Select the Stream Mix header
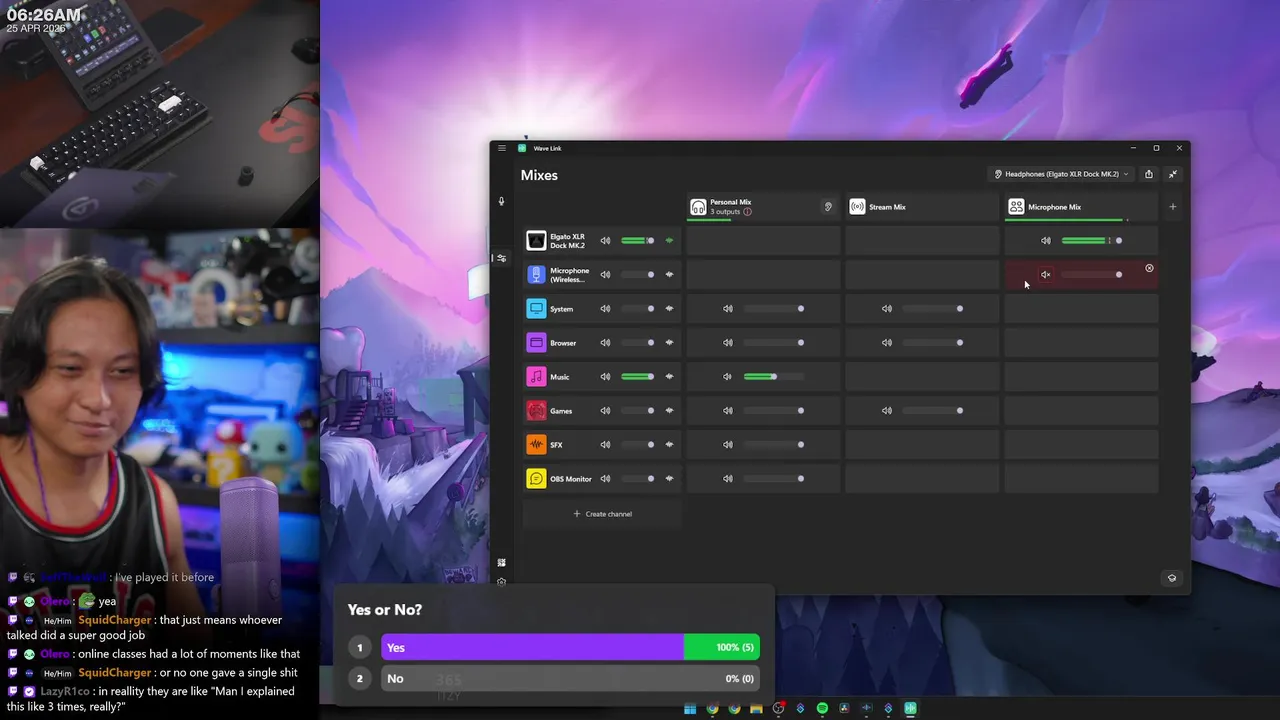 coord(921,207)
